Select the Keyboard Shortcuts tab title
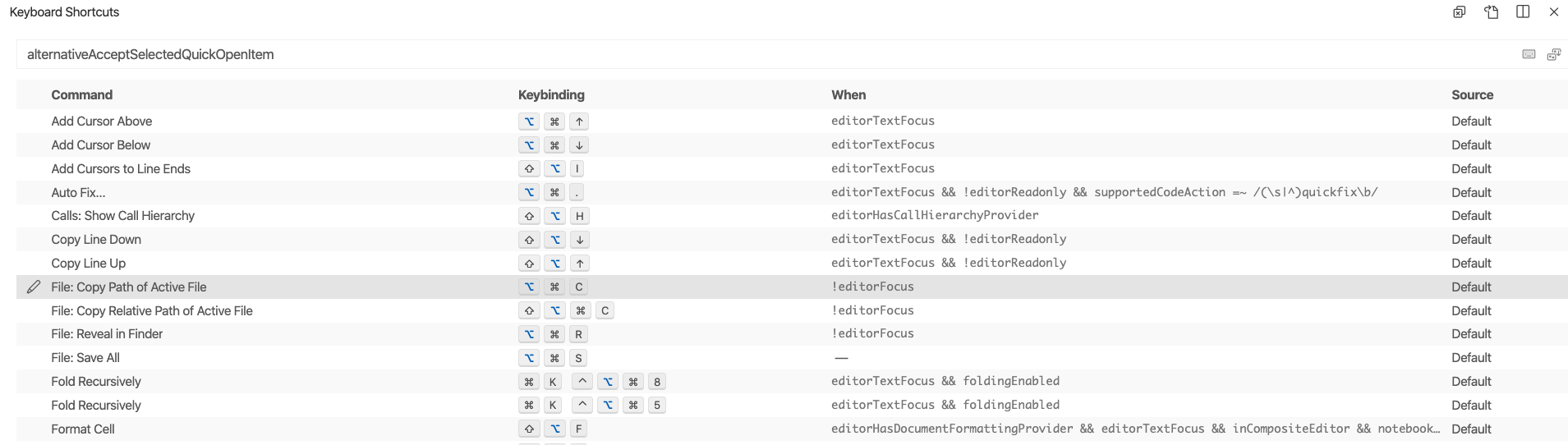The width and height of the screenshot is (1568, 445). point(64,11)
